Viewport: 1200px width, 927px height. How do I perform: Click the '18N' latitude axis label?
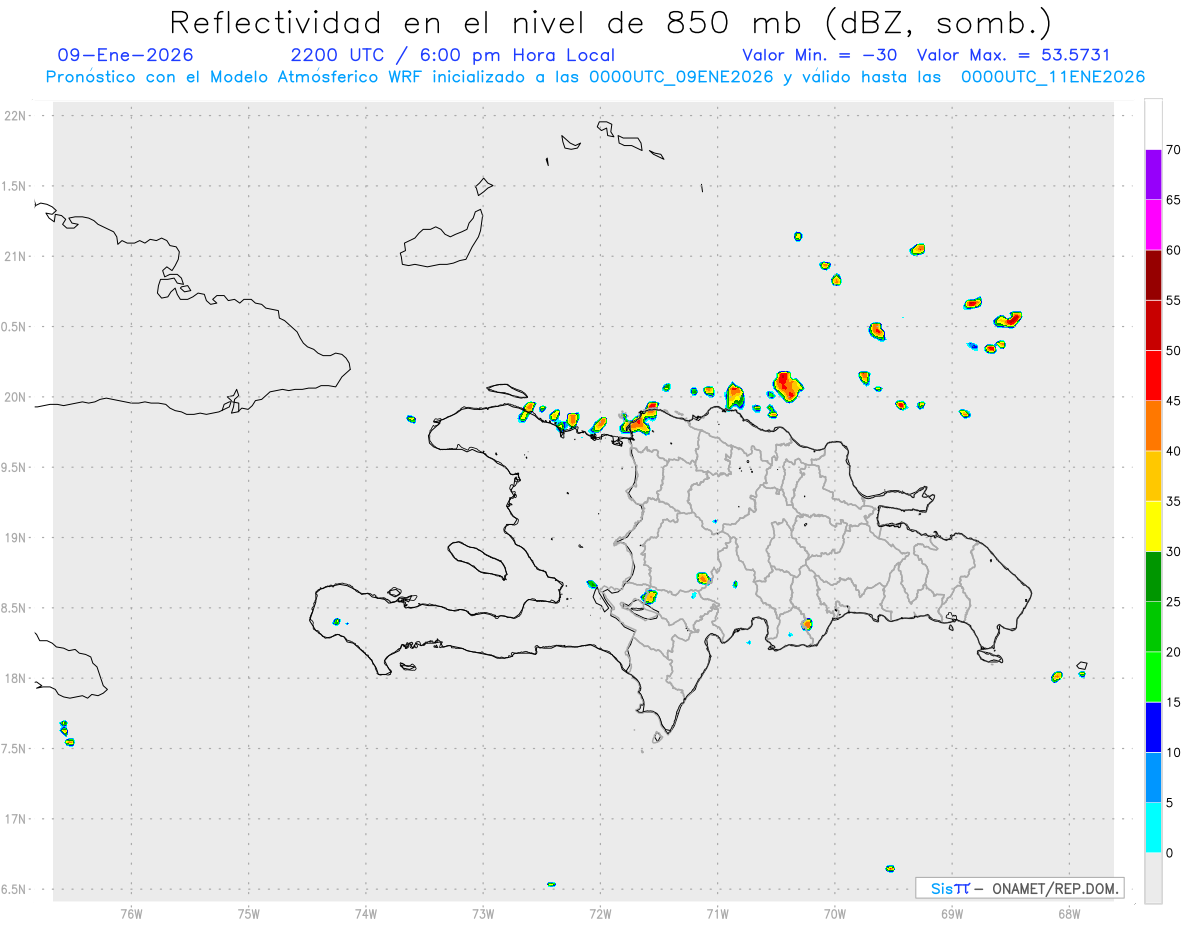[15, 678]
